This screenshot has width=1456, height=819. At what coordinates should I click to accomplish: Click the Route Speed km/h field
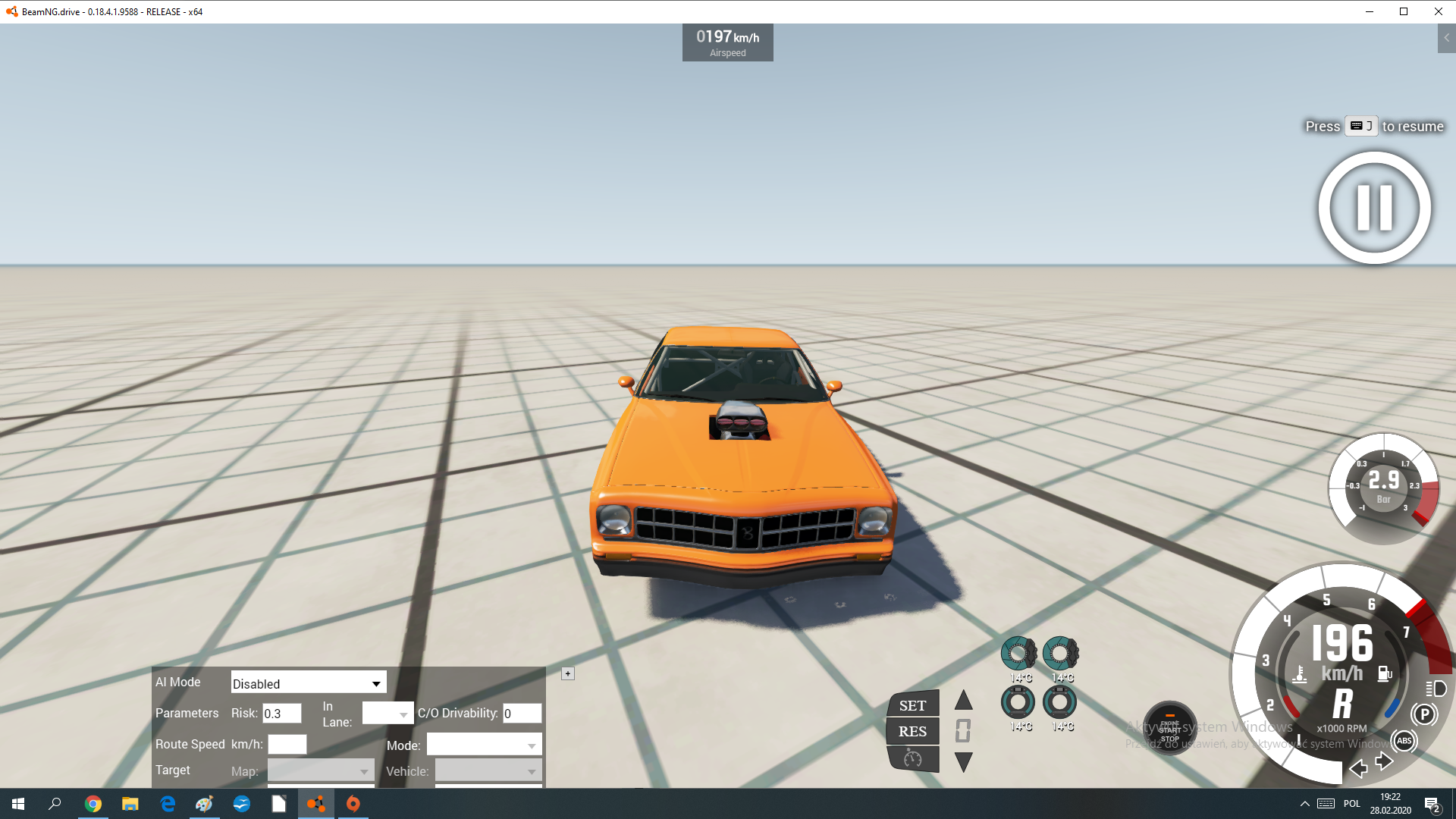[287, 744]
